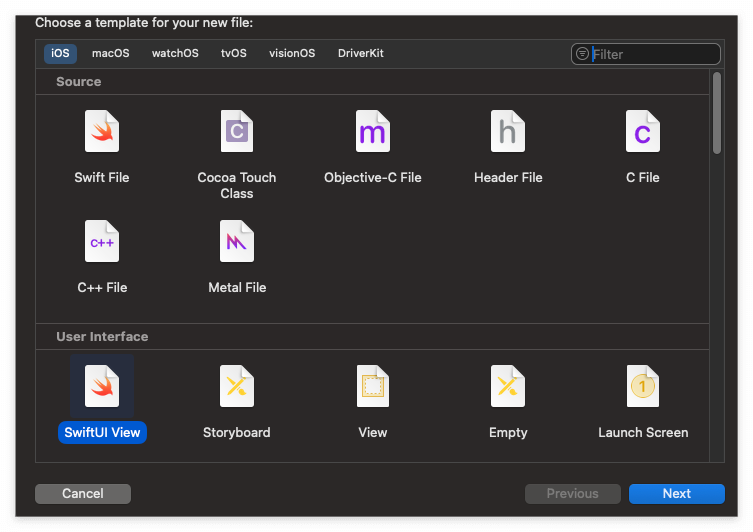Click the 'C++ File' label
Image resolution: width=753 pixels, height=532 pixels.
point(102,288)
